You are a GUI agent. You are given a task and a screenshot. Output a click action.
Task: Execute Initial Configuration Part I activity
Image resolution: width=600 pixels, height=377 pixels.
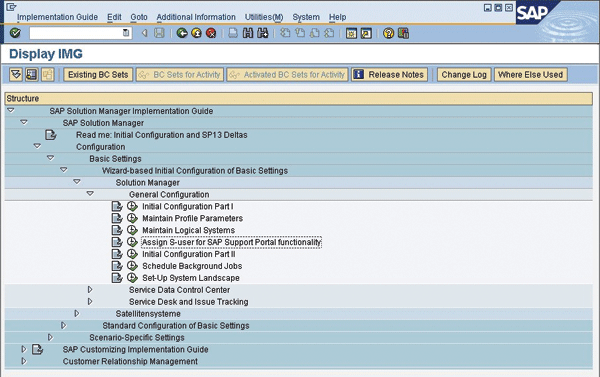[x=132, y=206]
